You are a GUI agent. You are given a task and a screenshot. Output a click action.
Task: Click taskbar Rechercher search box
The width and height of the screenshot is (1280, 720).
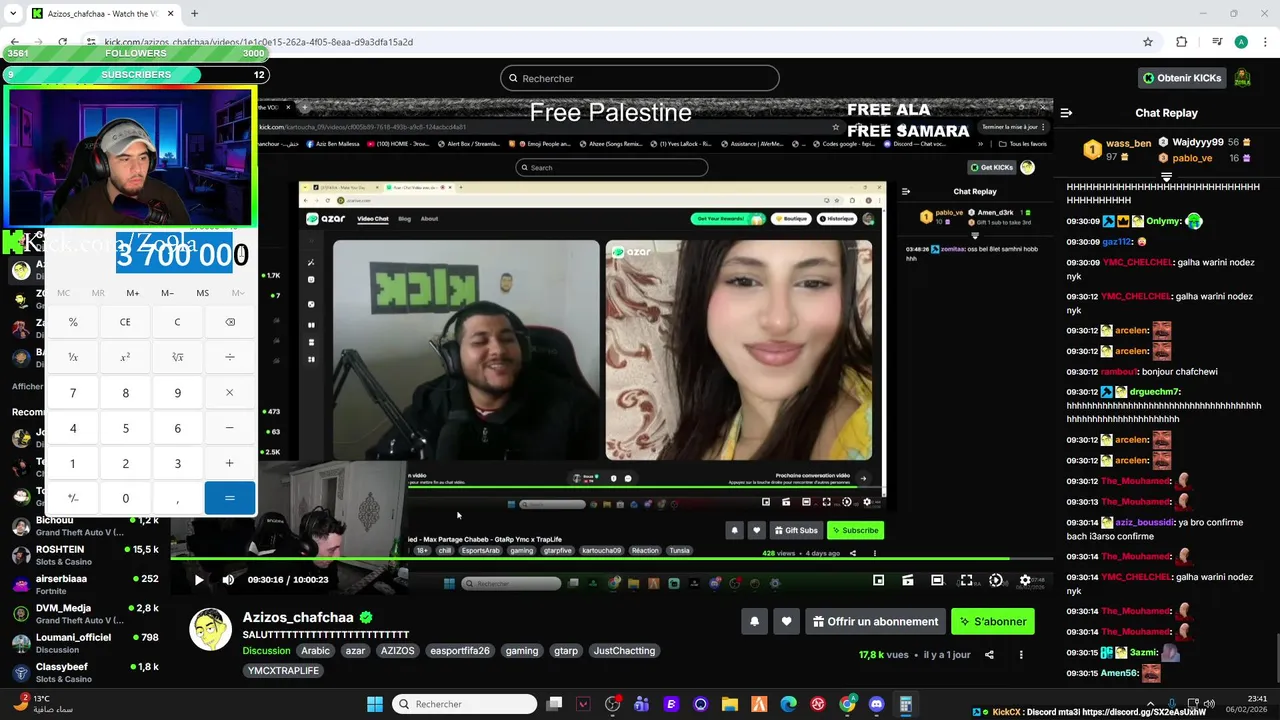(x=464, y=704)
